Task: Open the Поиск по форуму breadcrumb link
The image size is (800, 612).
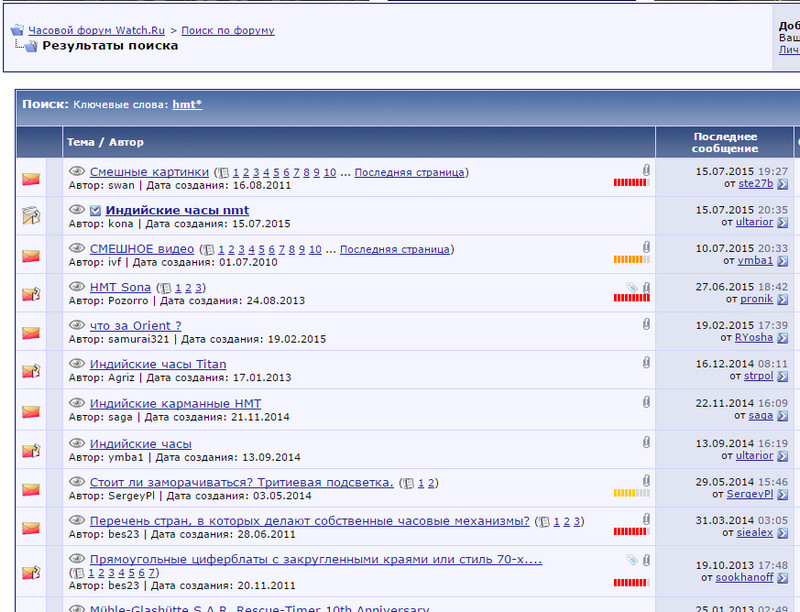Action: tap(228, 30)
